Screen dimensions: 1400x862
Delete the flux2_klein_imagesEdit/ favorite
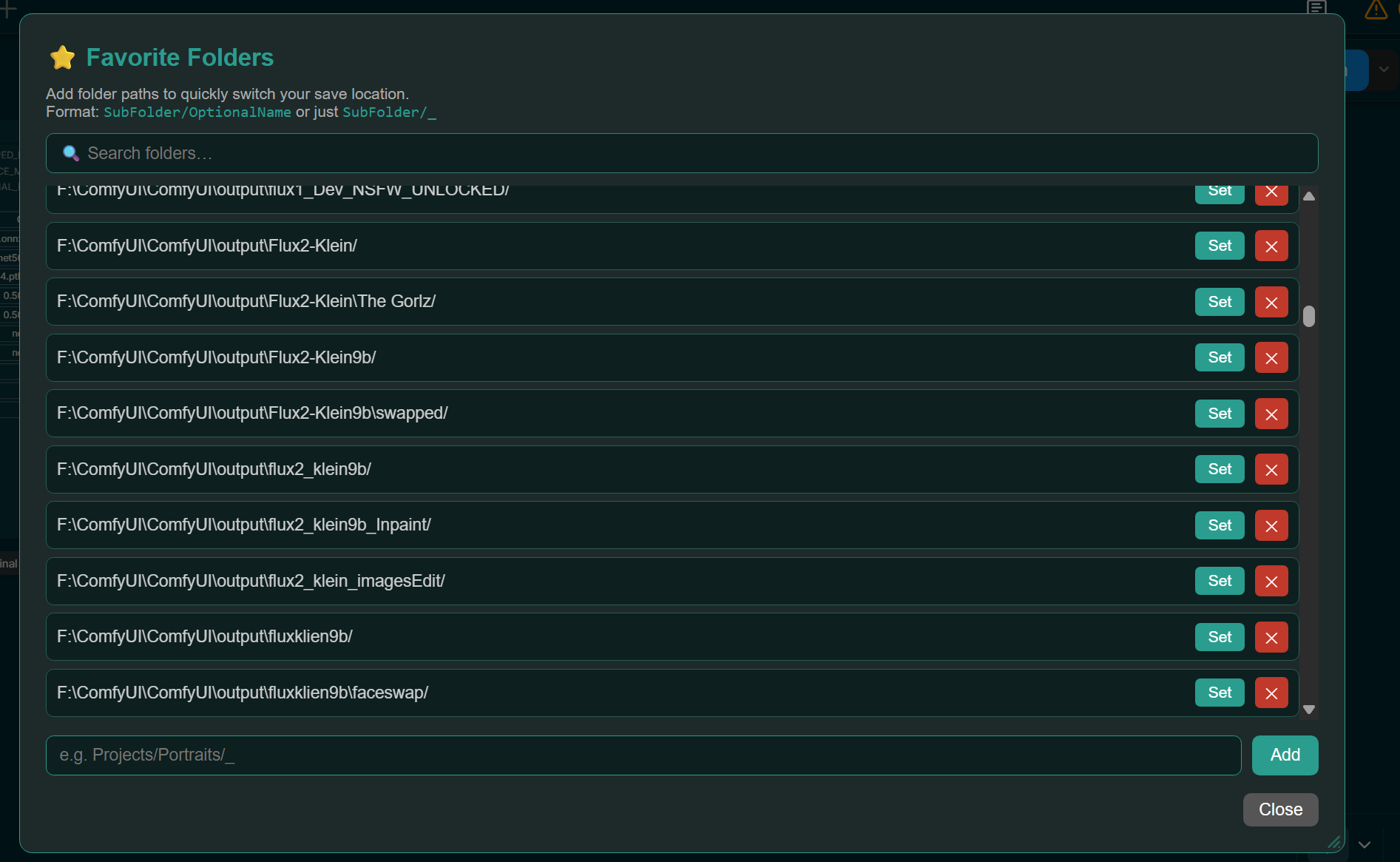pyautogui.click(x=1271, y=581)
